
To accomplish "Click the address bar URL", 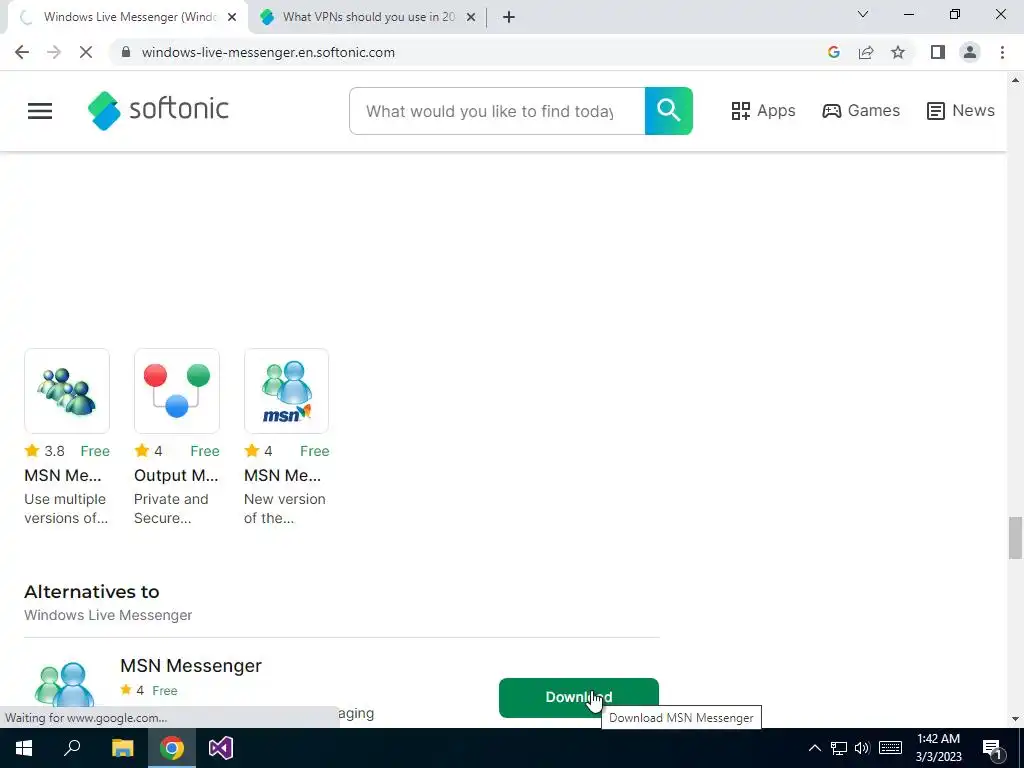I will (x=268, y=52).
